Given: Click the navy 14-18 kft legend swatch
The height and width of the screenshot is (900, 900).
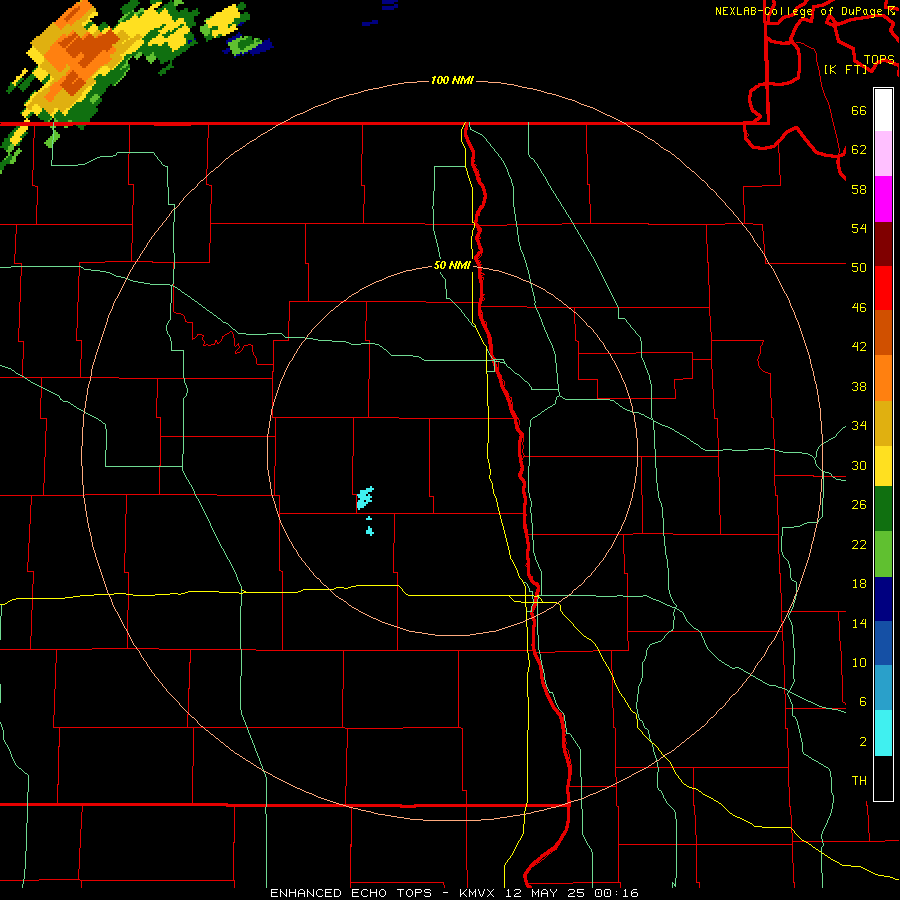Looking at the screenshot, I should tap(883, 599).
